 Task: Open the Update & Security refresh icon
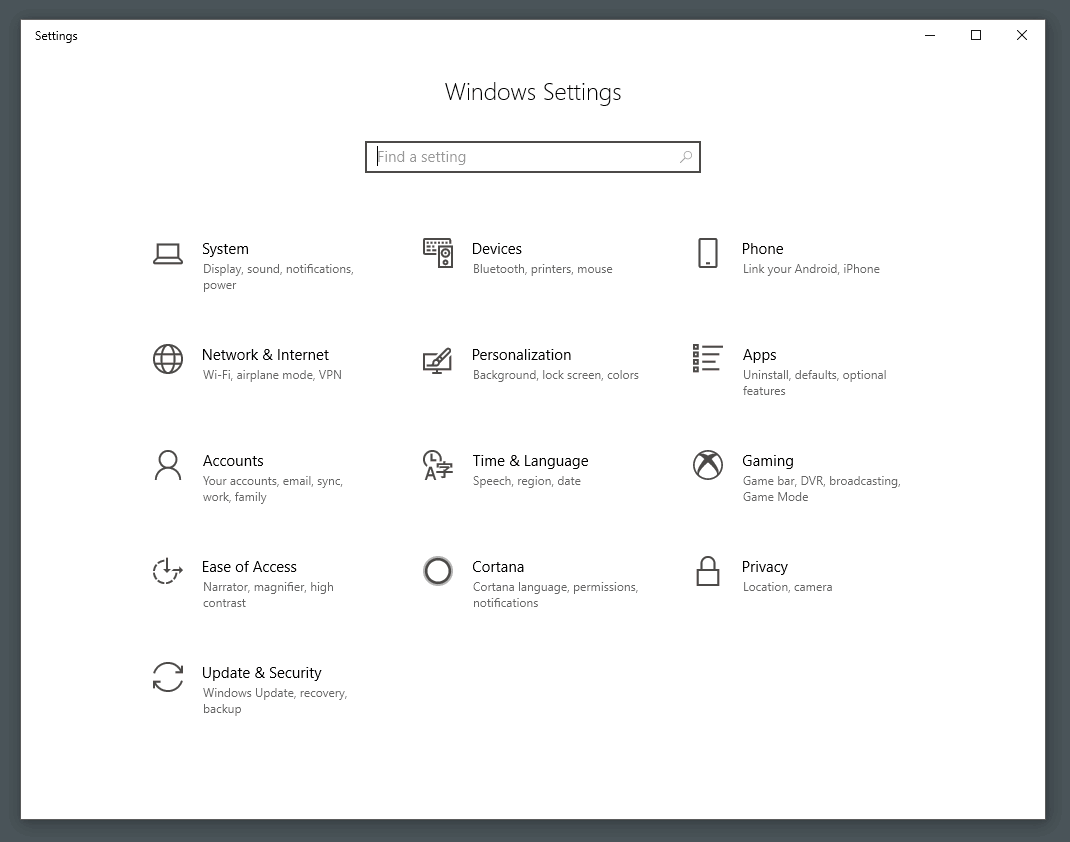[167, 677]
